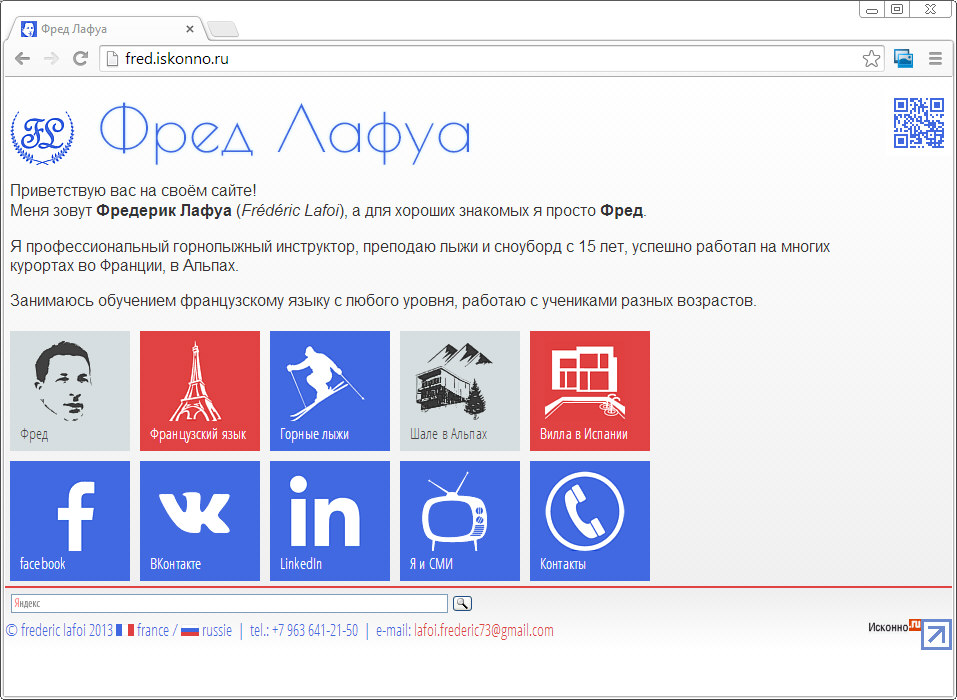The width and height of the screenshot is (957, 700).
Task: Click the address bar with fred.iskonno.ru
Action: pyautogui.click(x=491, y=59)
